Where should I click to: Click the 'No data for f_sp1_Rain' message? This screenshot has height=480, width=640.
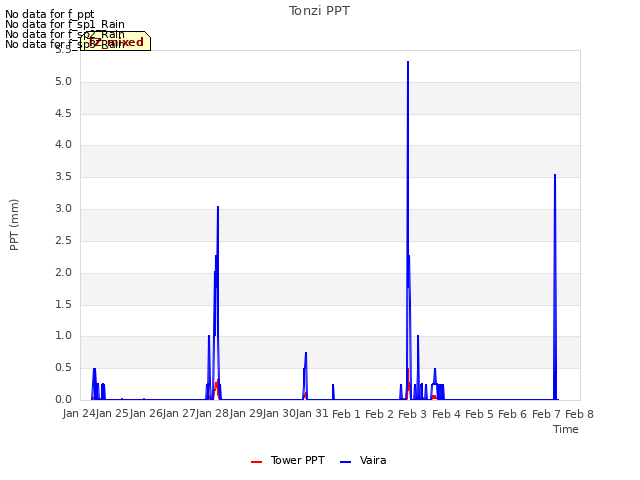(x=65, y=24)
